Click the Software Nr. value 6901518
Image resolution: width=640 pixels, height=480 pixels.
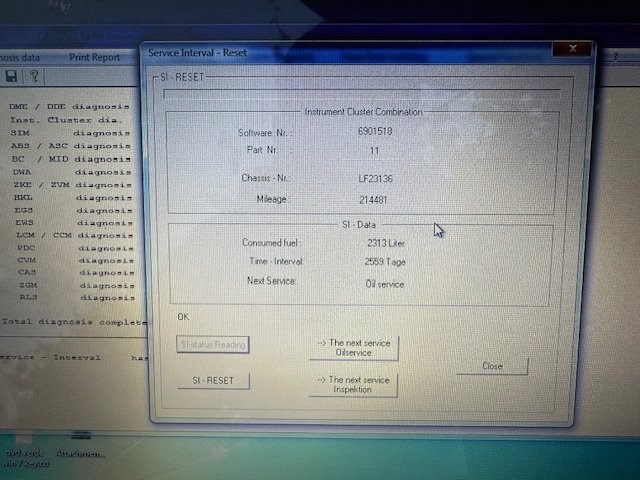click(x=375, y=132)
